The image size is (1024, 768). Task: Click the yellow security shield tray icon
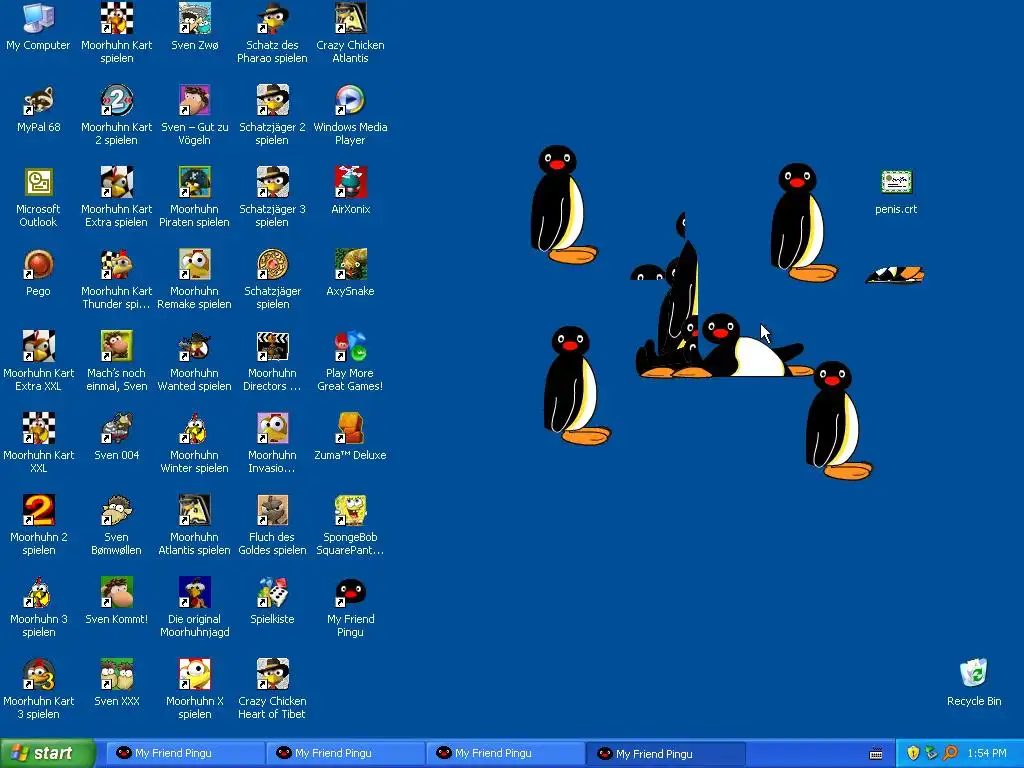coord(913,754)
